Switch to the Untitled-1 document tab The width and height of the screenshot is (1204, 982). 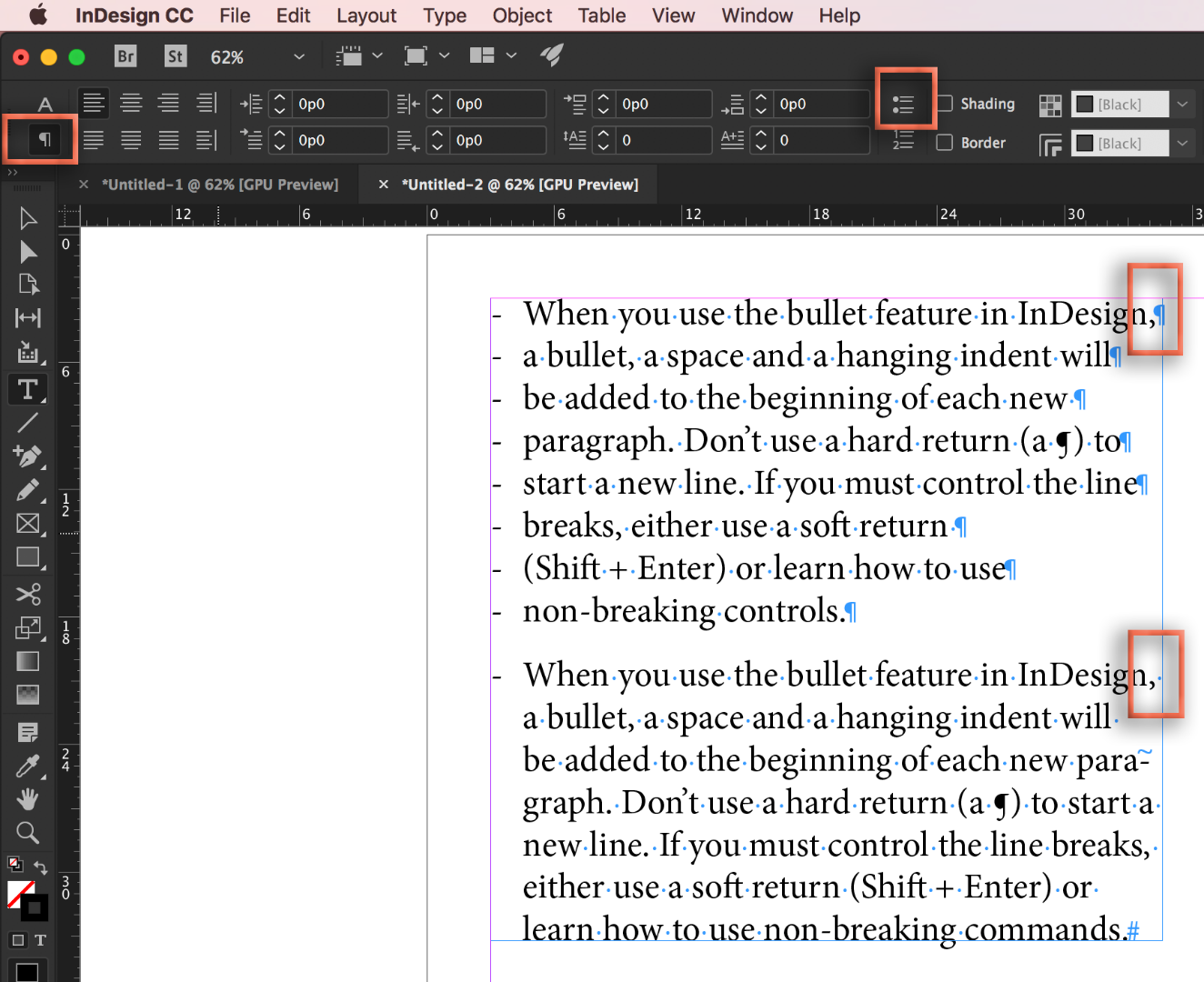(x=220, y=185)
